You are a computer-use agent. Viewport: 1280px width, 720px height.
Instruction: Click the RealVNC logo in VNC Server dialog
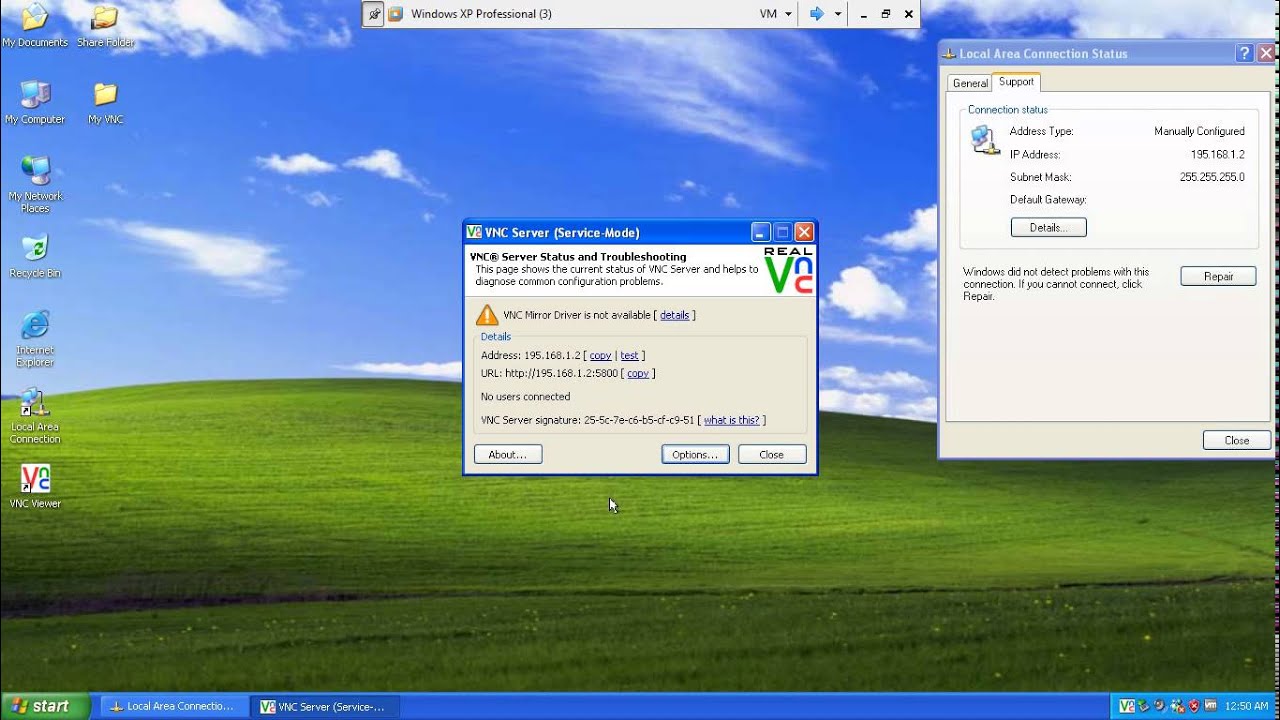[x=789, y=270]
